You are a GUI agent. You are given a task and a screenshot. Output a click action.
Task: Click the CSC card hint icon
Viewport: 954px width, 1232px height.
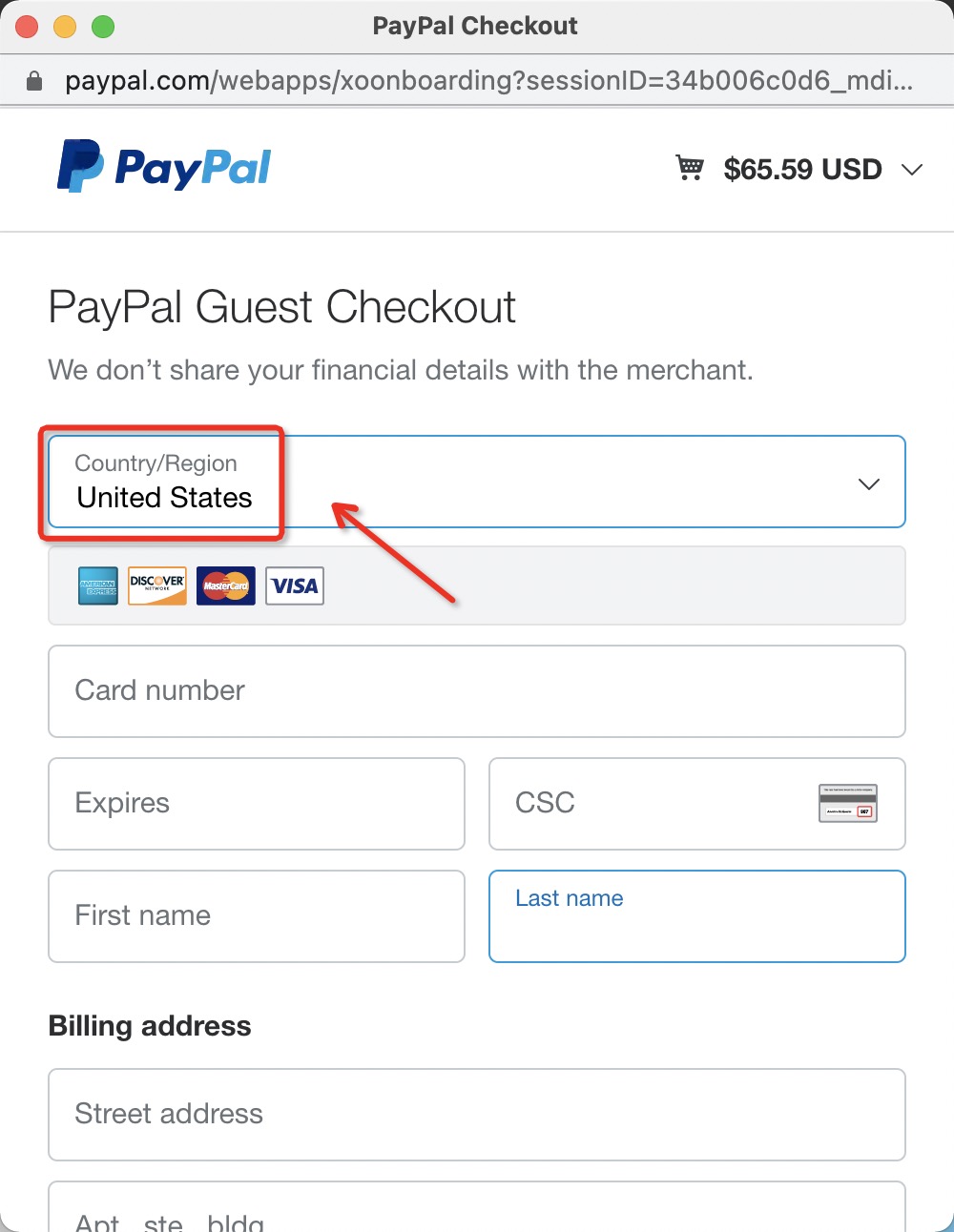pyautogui.click(x=848, y=803)
